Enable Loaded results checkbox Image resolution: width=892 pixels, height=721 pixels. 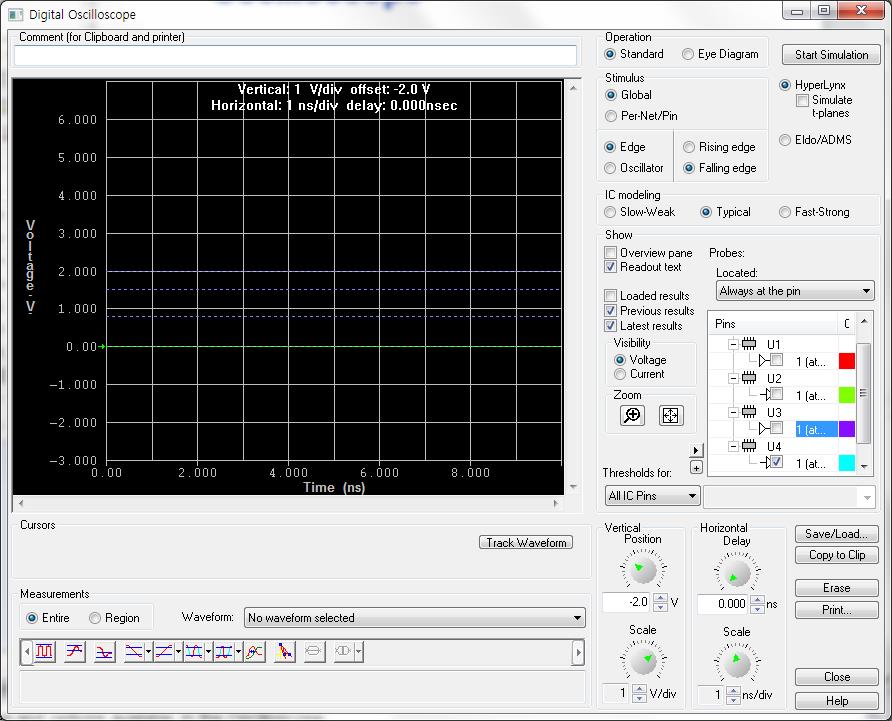(610, 296)
